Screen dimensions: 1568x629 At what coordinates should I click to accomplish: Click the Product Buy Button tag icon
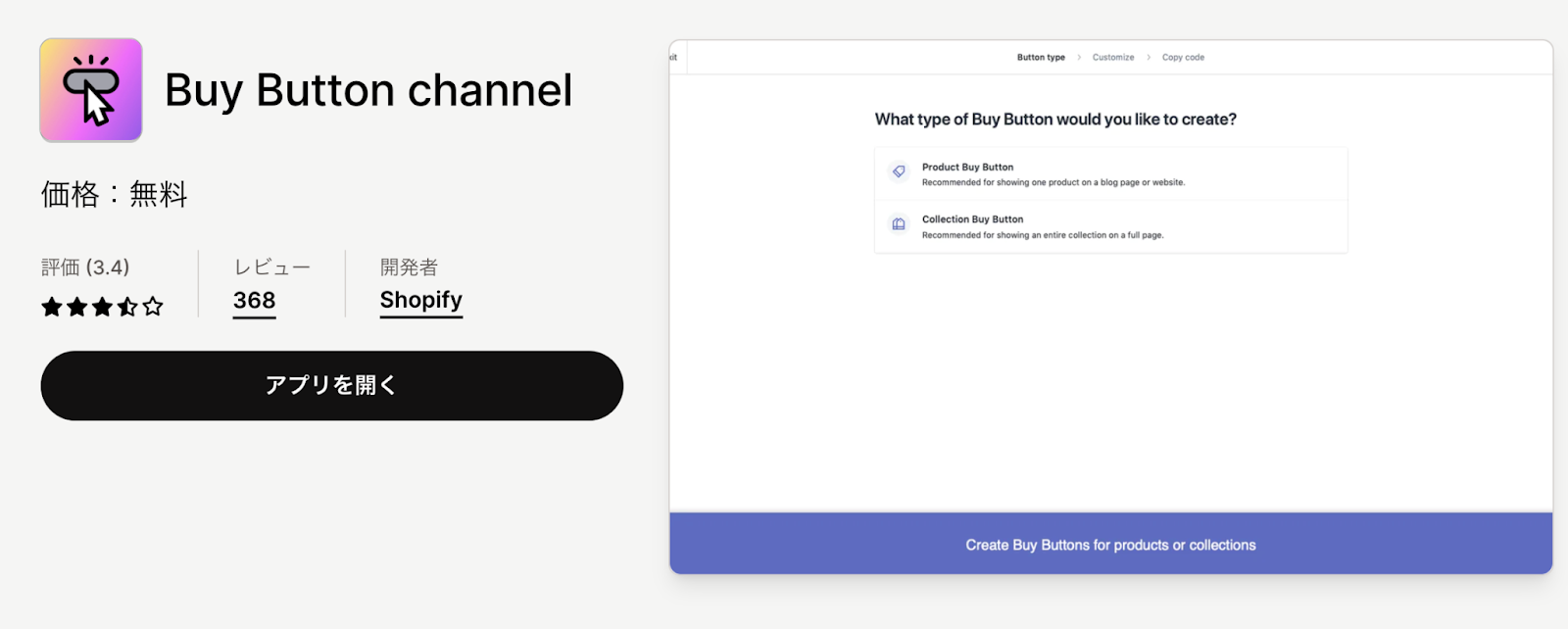click(898, 171)
